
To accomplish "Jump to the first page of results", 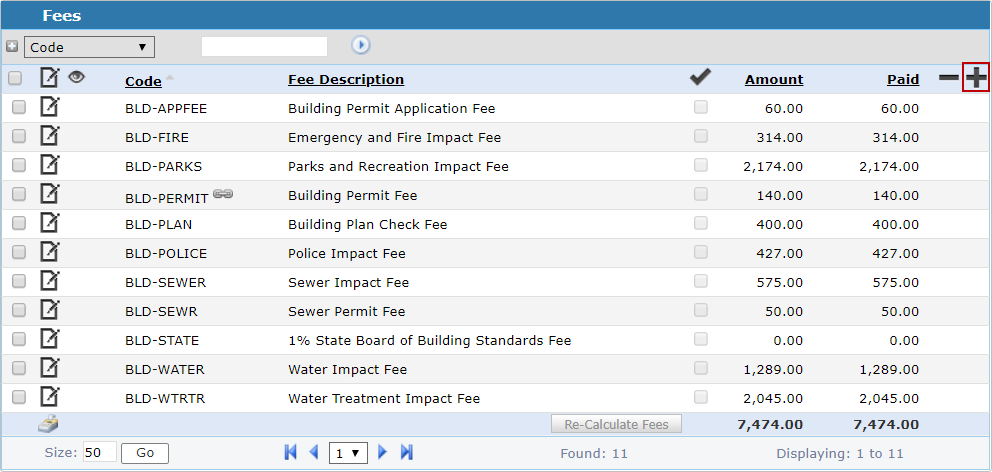I will click(291, 453).
